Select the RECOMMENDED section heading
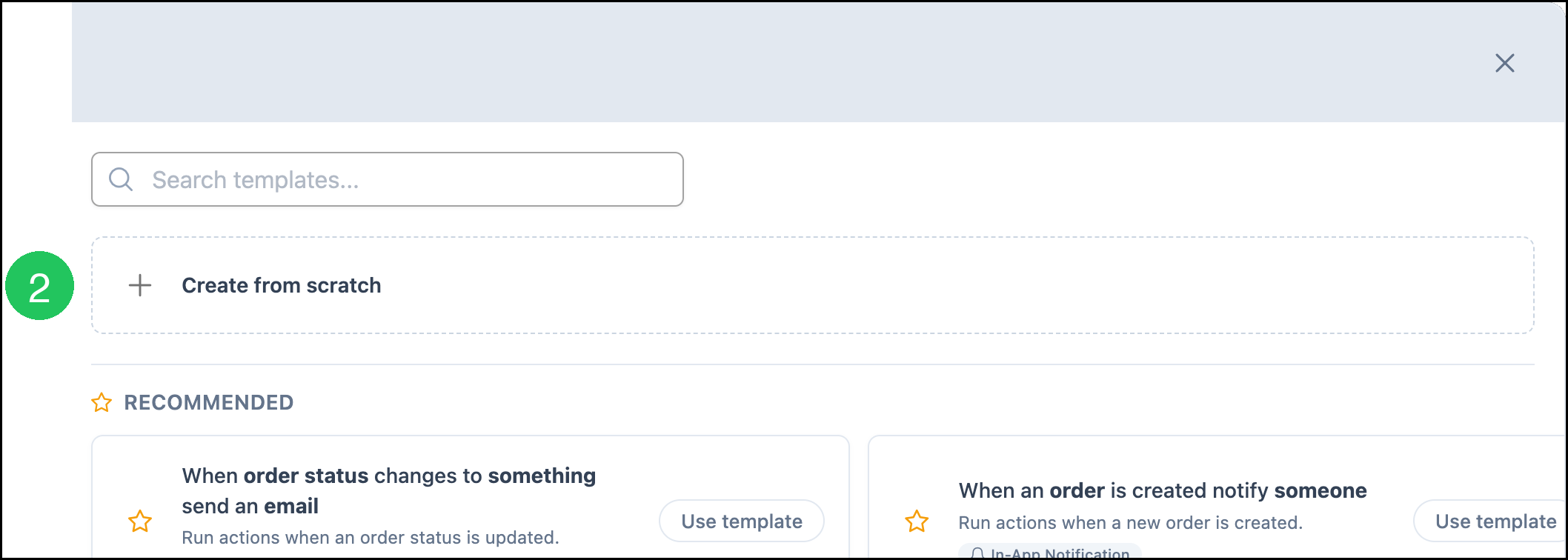Screen dimensions: 1568x560 pyautogui.click(x=209, y=402)
